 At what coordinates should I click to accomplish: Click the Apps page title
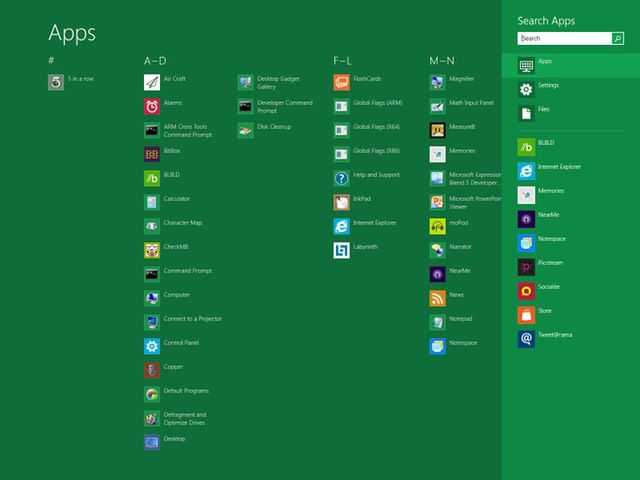[72, 33]
